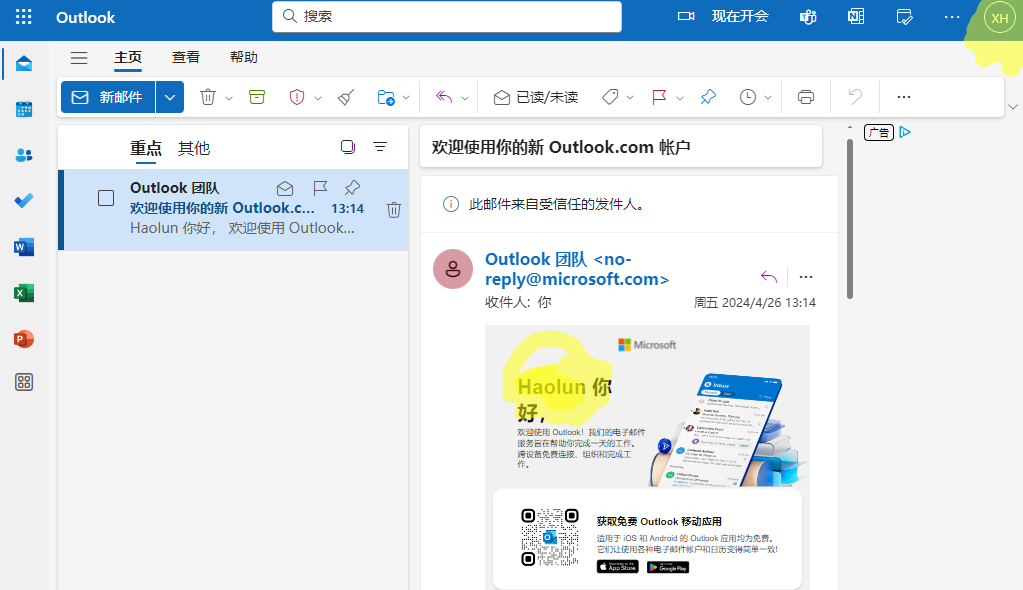Launch Excel from the left rail
Viewport: 1023px width, 590px height.
[24, 293]
